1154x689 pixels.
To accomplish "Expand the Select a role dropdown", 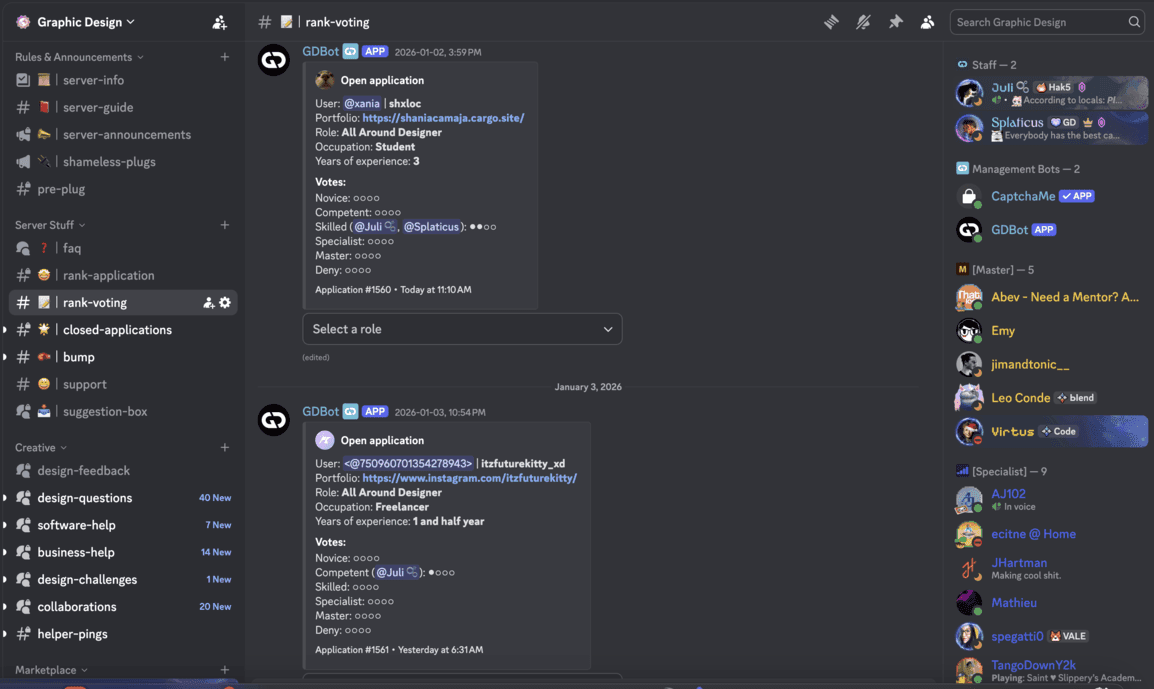I will click(x=462, y=329).
